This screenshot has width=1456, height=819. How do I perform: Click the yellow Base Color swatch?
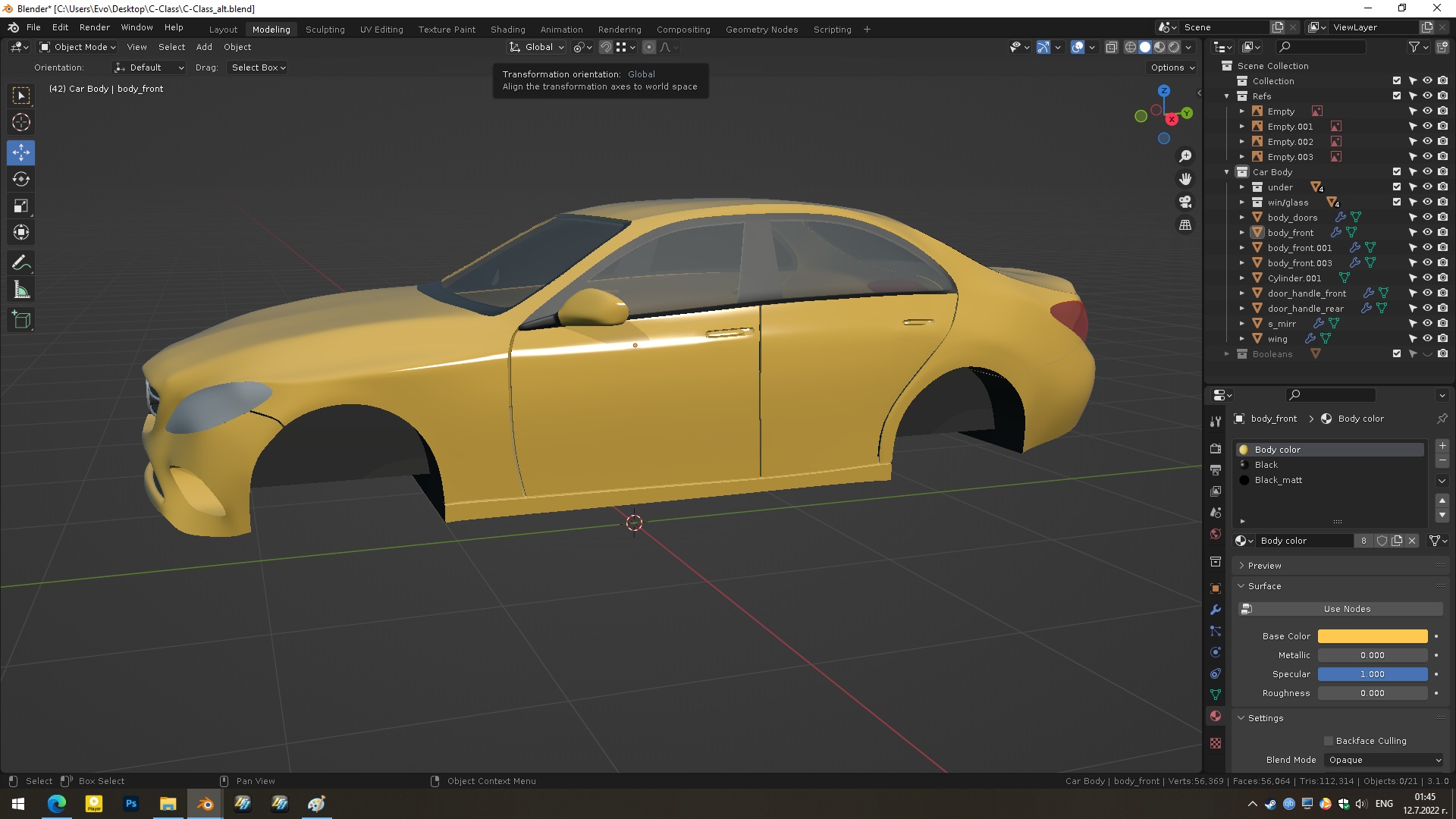(x=1373, y=636)
